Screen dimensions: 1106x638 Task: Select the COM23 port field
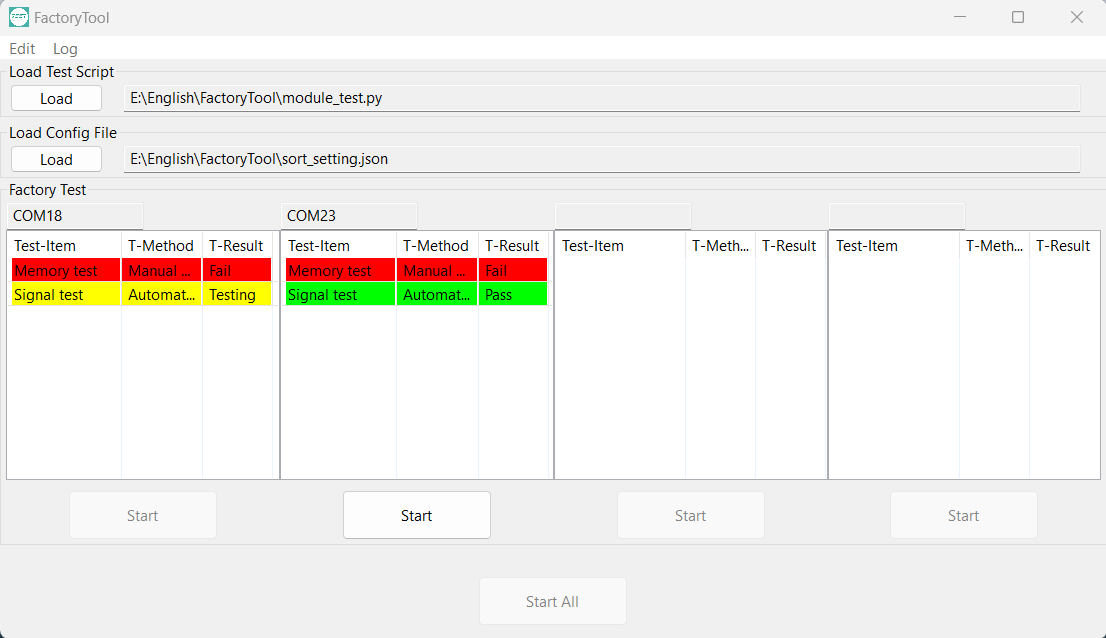tap(349, 216)
